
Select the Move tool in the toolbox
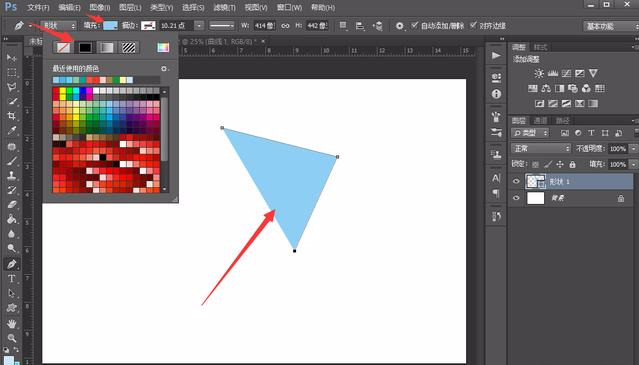tap(11, 57)
